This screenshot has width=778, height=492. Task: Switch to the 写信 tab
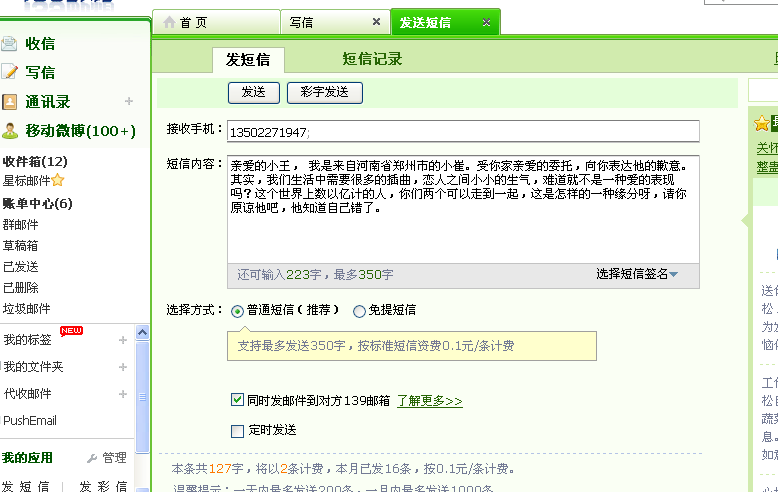[x=335, y=22]
